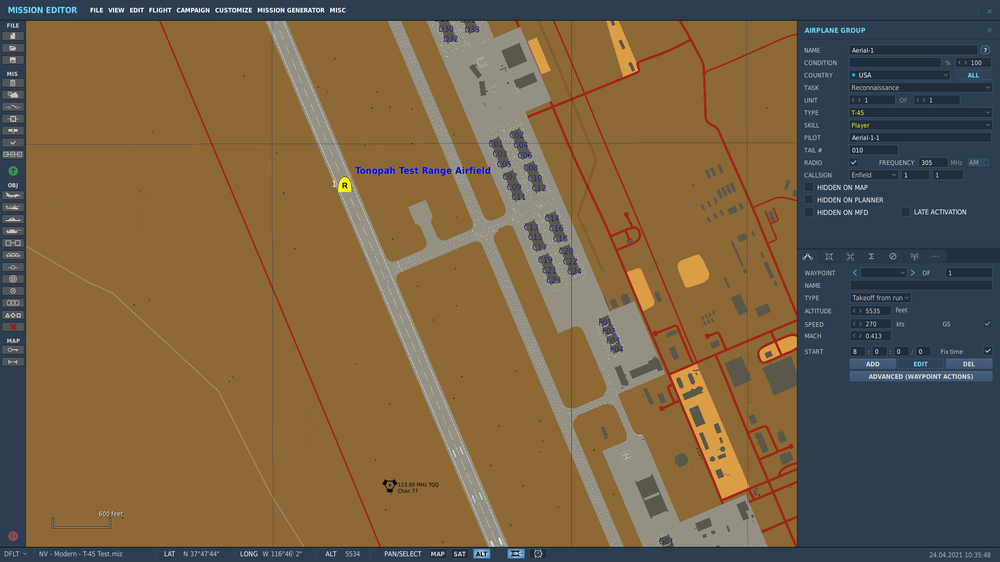Open the FLIGHT menu

pyautogui.click(x=160, y=10)
